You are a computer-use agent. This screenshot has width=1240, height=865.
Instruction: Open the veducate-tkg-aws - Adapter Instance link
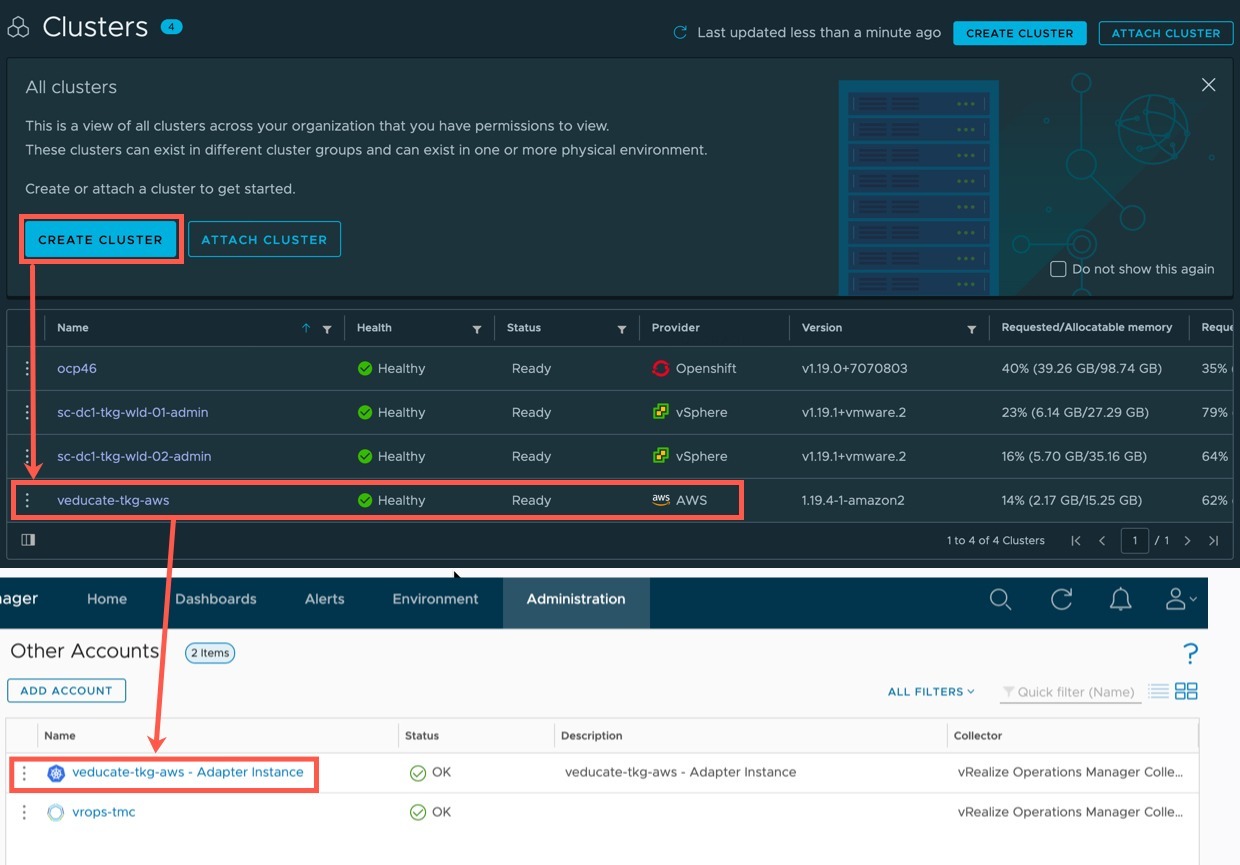point(188,772)
